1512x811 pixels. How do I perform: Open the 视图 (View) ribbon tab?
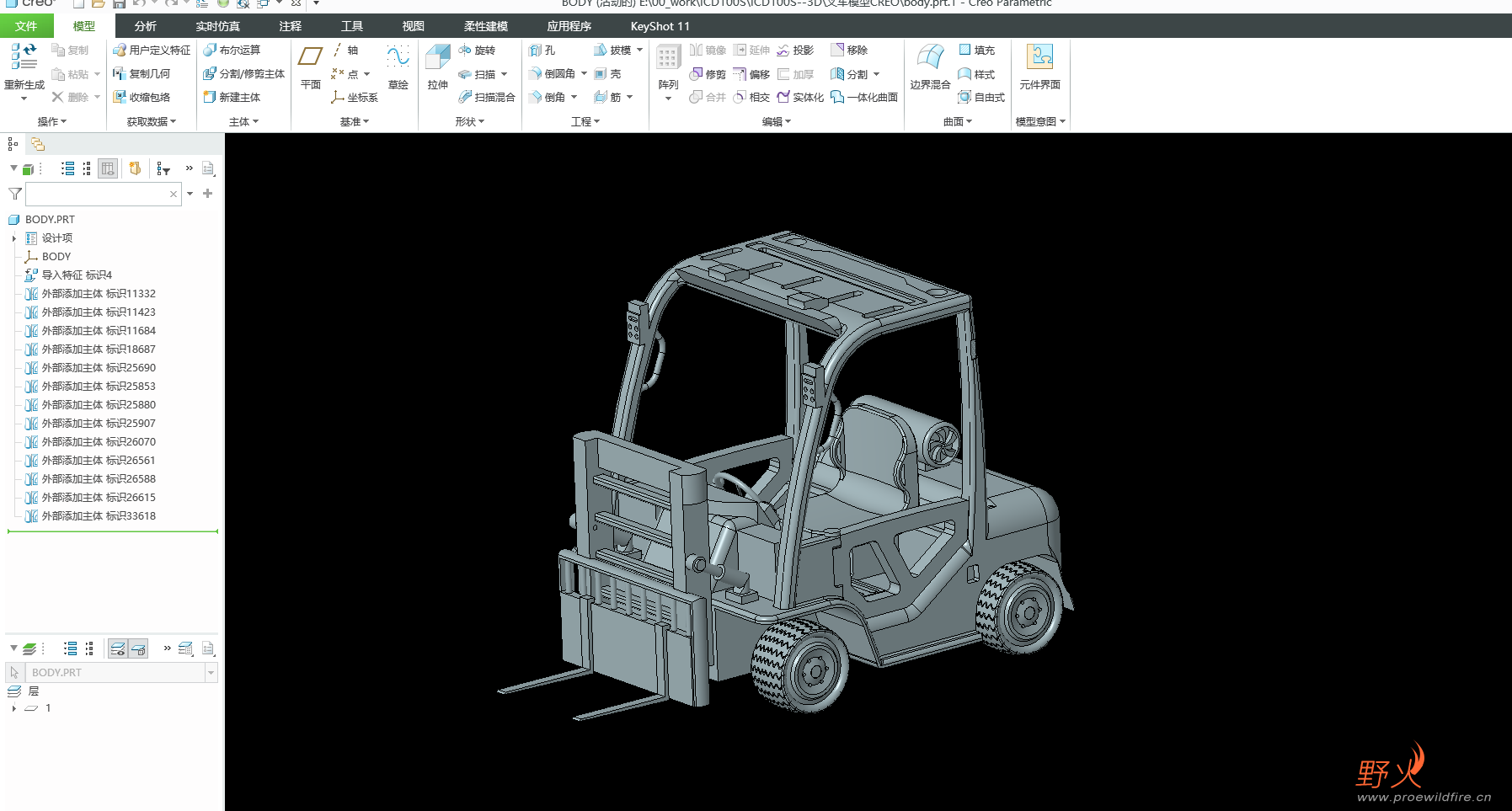414,26
